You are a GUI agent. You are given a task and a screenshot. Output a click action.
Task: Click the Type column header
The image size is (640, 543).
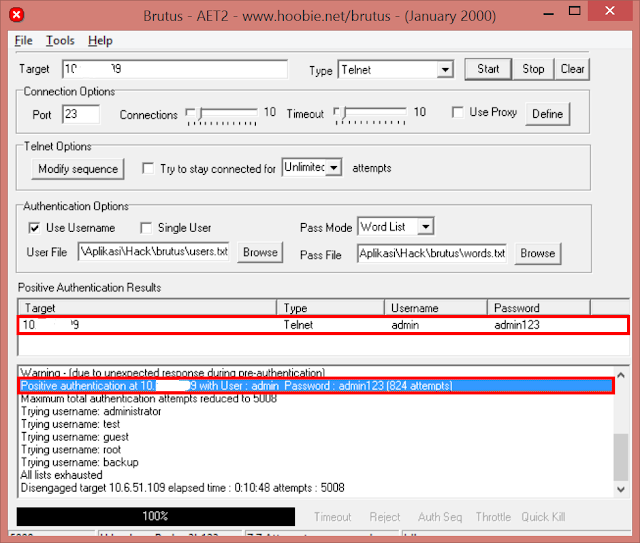point(331,308)
